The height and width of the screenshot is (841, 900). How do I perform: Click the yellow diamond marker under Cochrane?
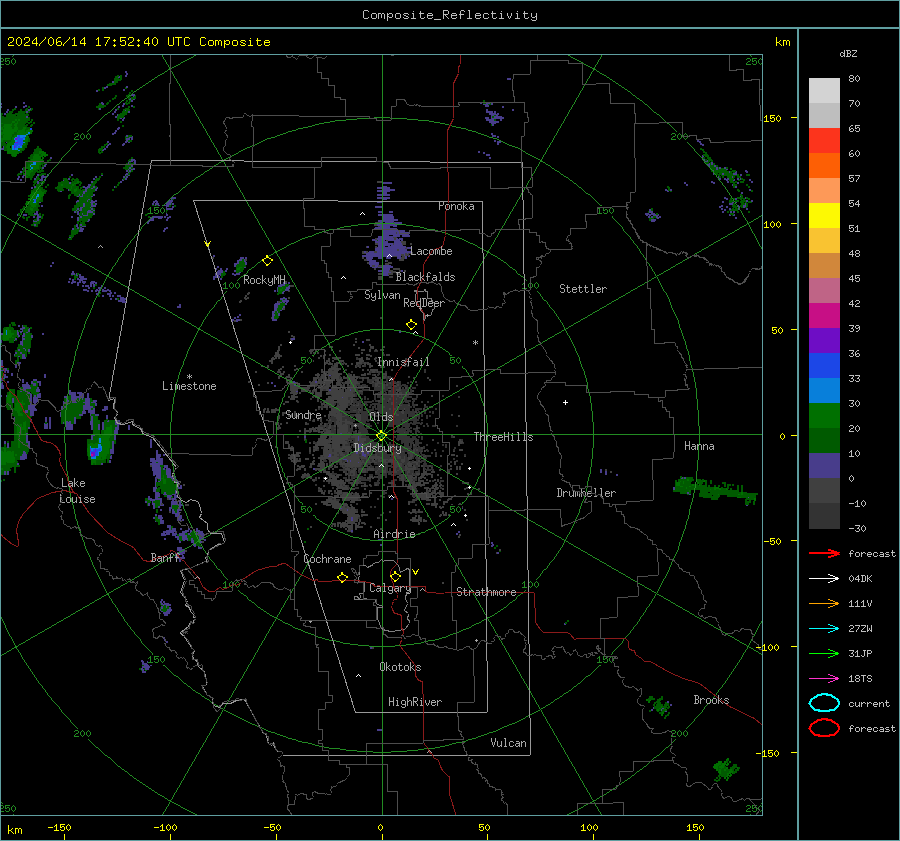click(x=343, y=578)
